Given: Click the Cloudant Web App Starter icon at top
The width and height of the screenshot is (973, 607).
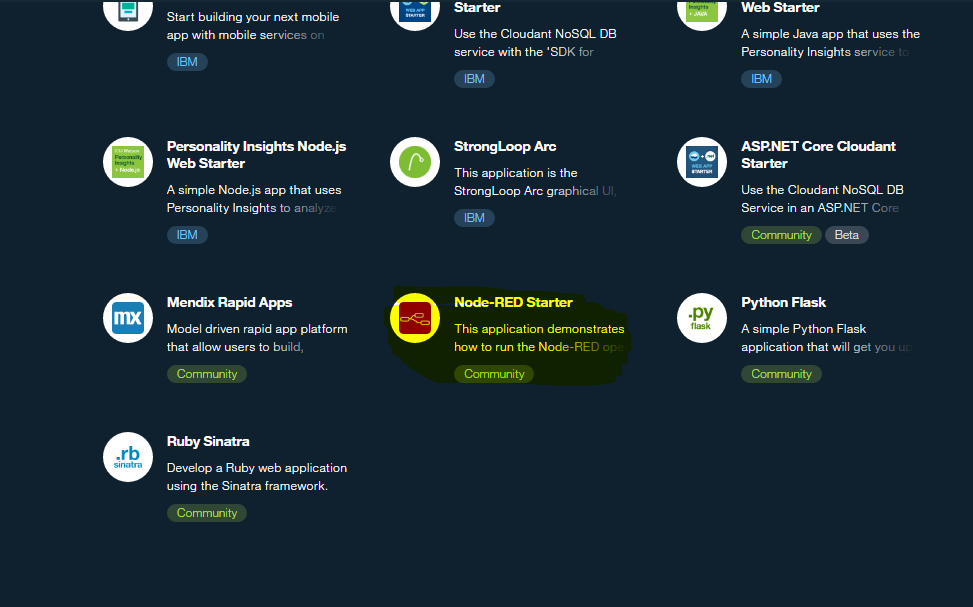Looking at the screenshot, I should click(x=415, y=15).
